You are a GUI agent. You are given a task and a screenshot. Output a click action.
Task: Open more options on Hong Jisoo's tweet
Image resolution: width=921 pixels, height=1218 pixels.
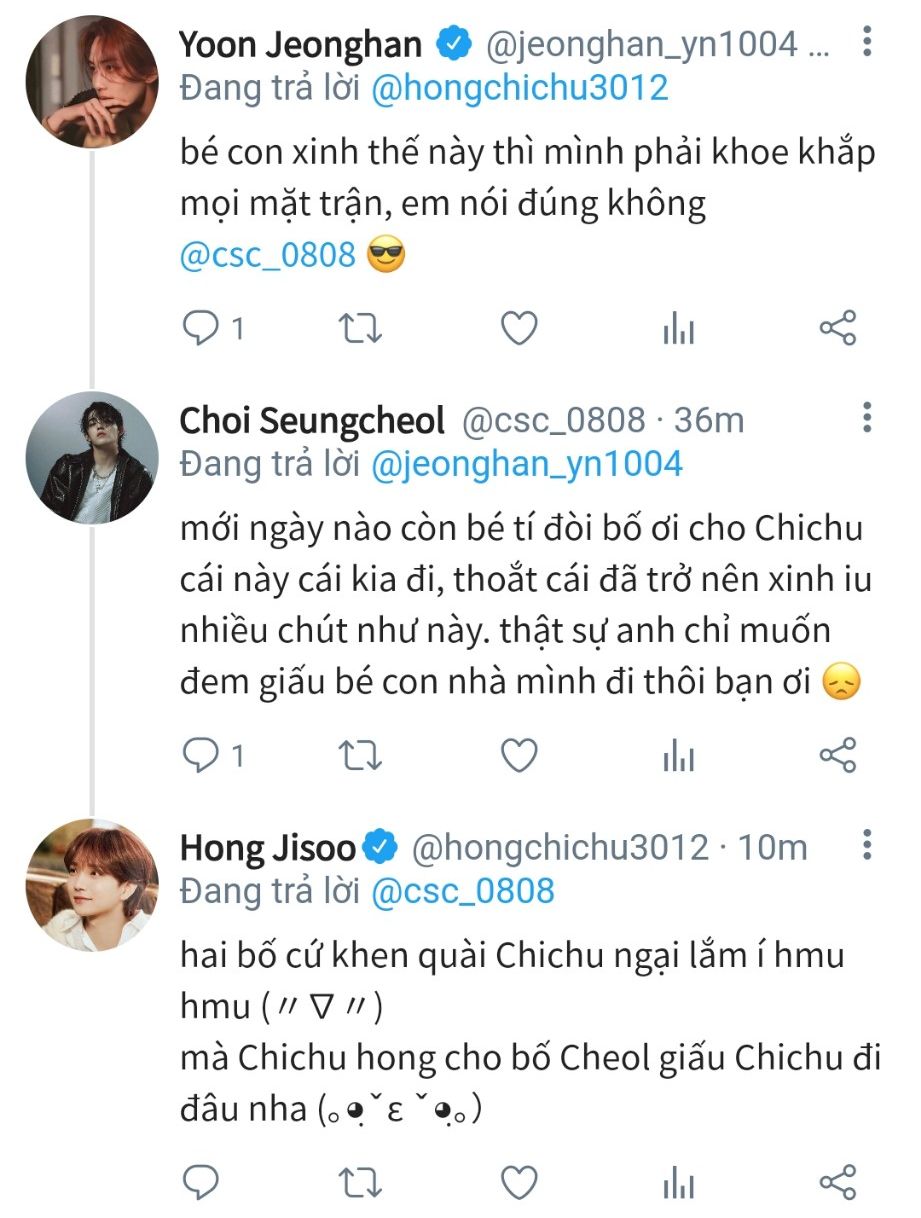pyautogui.click(x=867, y=846)
